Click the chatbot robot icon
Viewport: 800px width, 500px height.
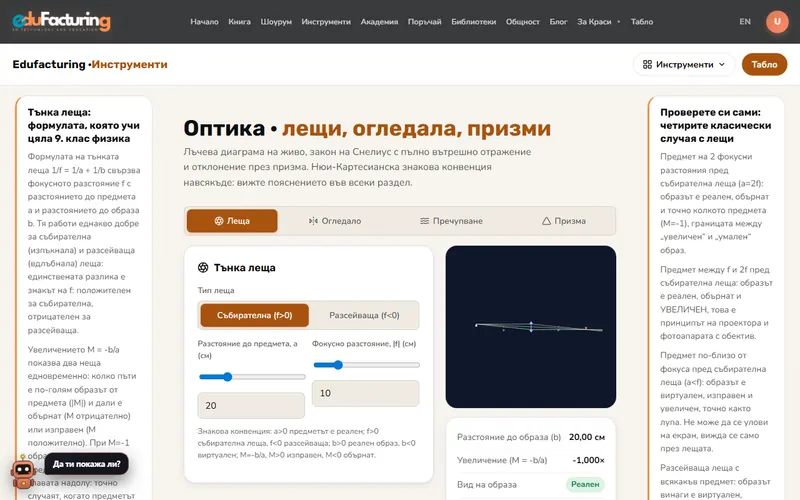(23, 474)
